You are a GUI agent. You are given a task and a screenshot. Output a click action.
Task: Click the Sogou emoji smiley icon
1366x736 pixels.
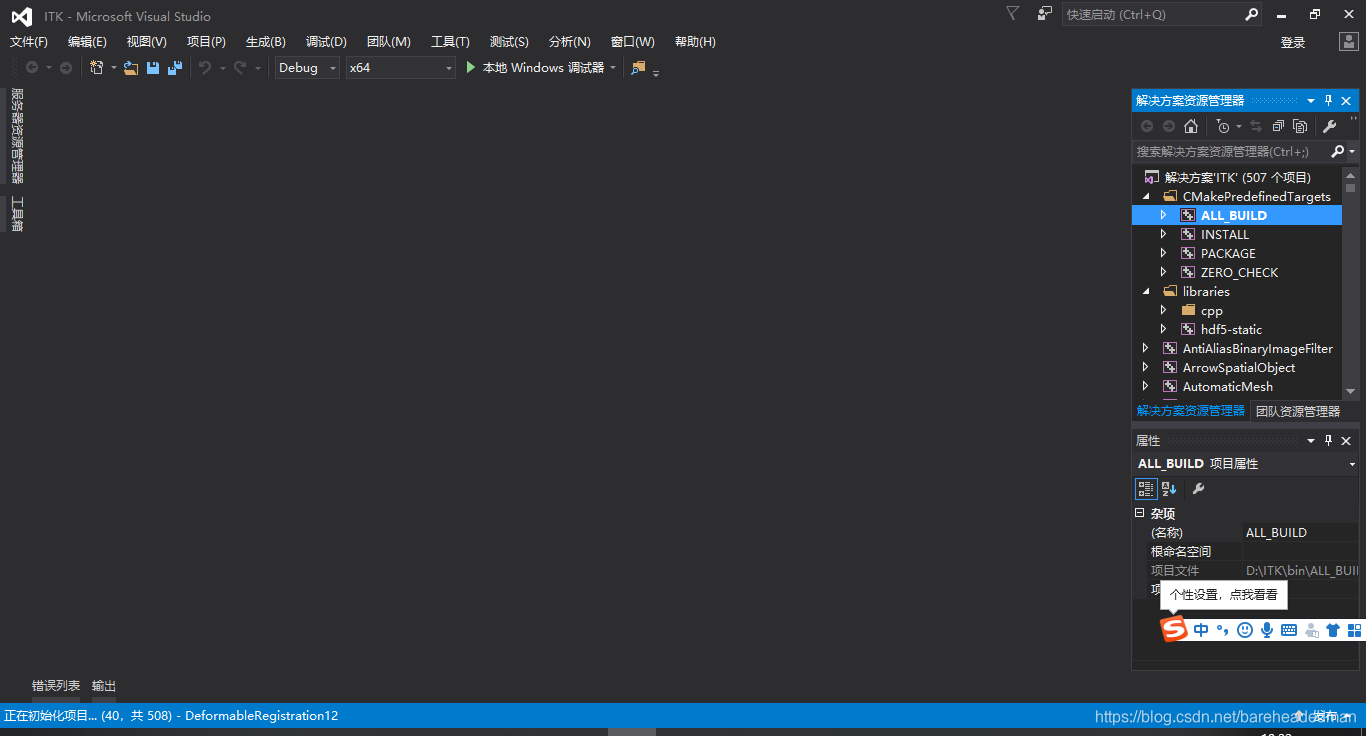(x=1245, y=630)
